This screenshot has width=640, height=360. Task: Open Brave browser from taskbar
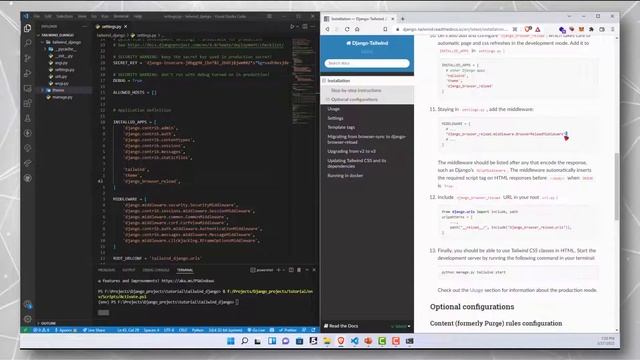340,341
